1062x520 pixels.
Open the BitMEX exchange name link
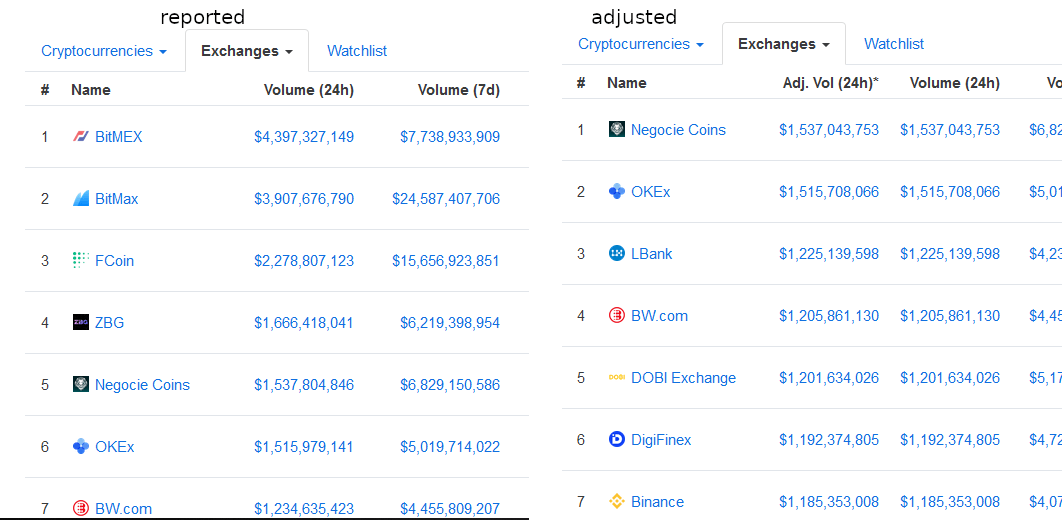[118, 137]
